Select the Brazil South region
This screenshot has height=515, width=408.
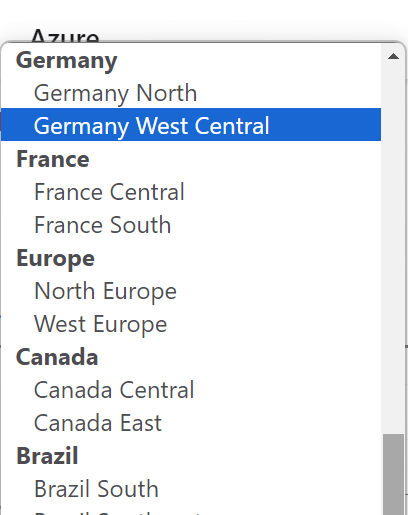point(191,488)
